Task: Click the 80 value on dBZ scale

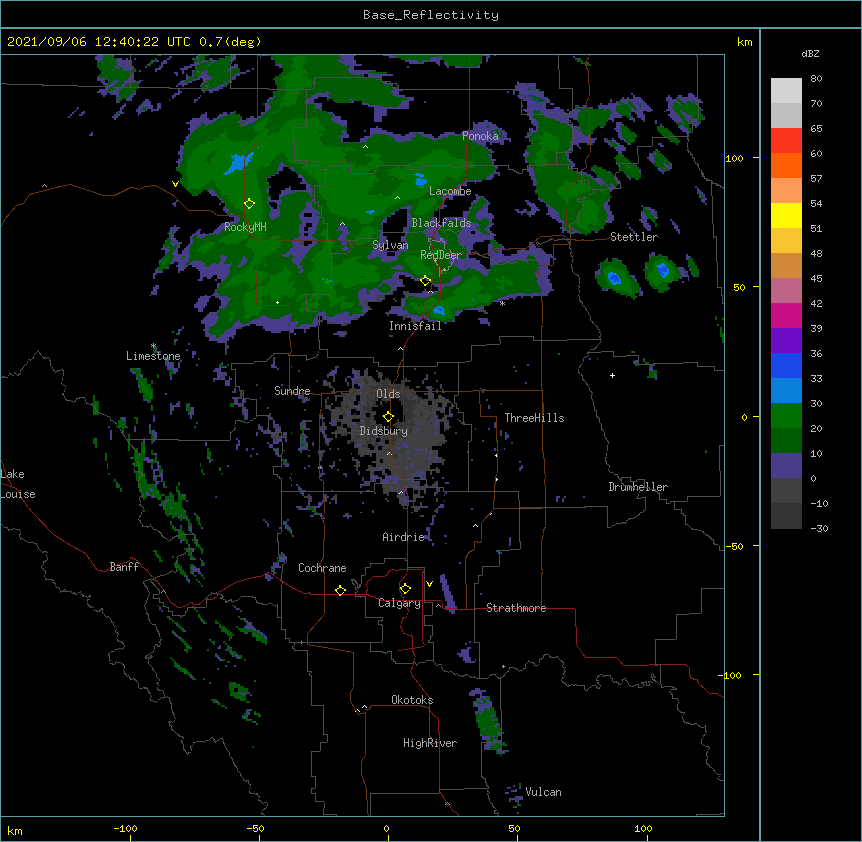Action: click(816, 79)
